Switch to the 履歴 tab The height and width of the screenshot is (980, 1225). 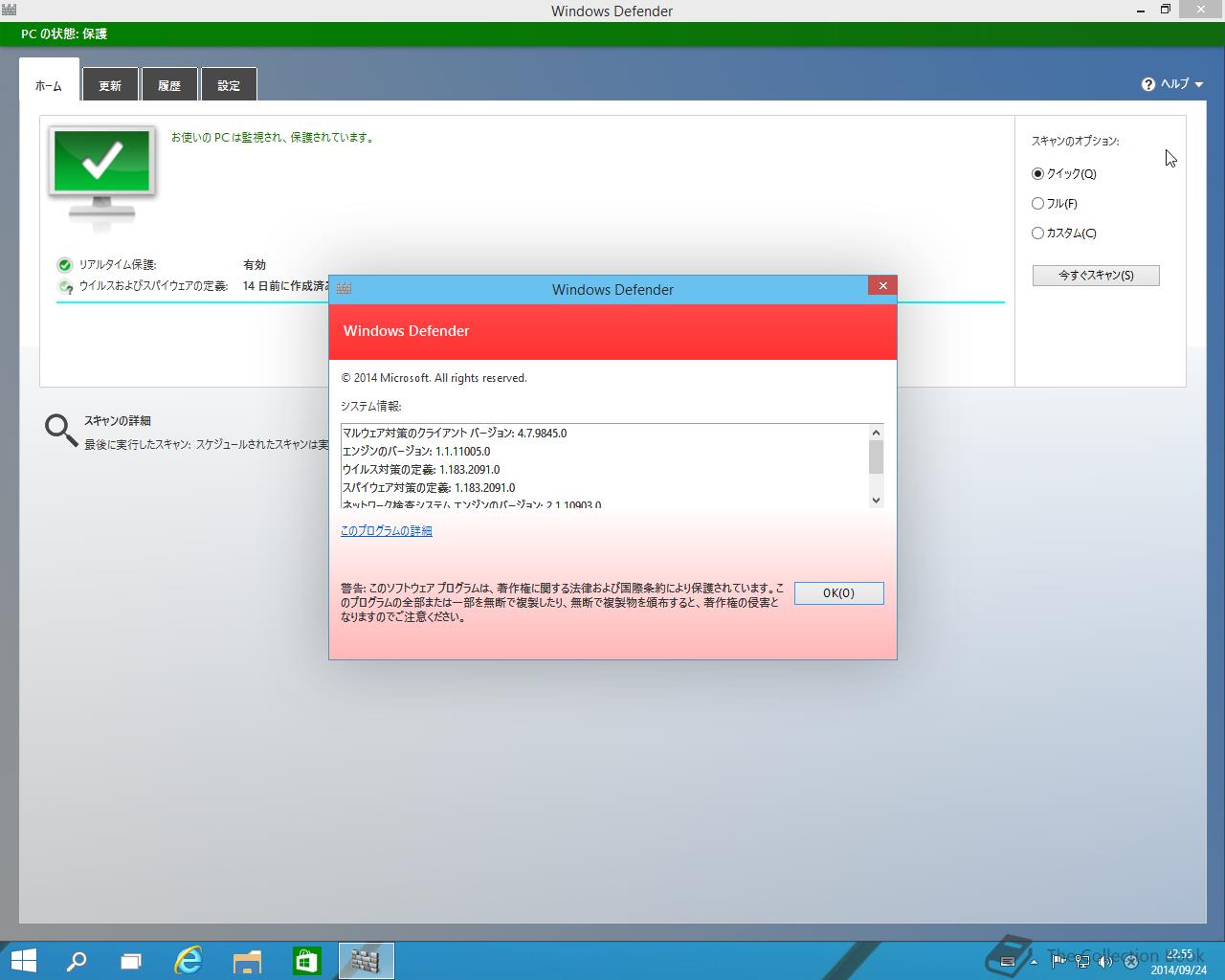tap(169, 84)
